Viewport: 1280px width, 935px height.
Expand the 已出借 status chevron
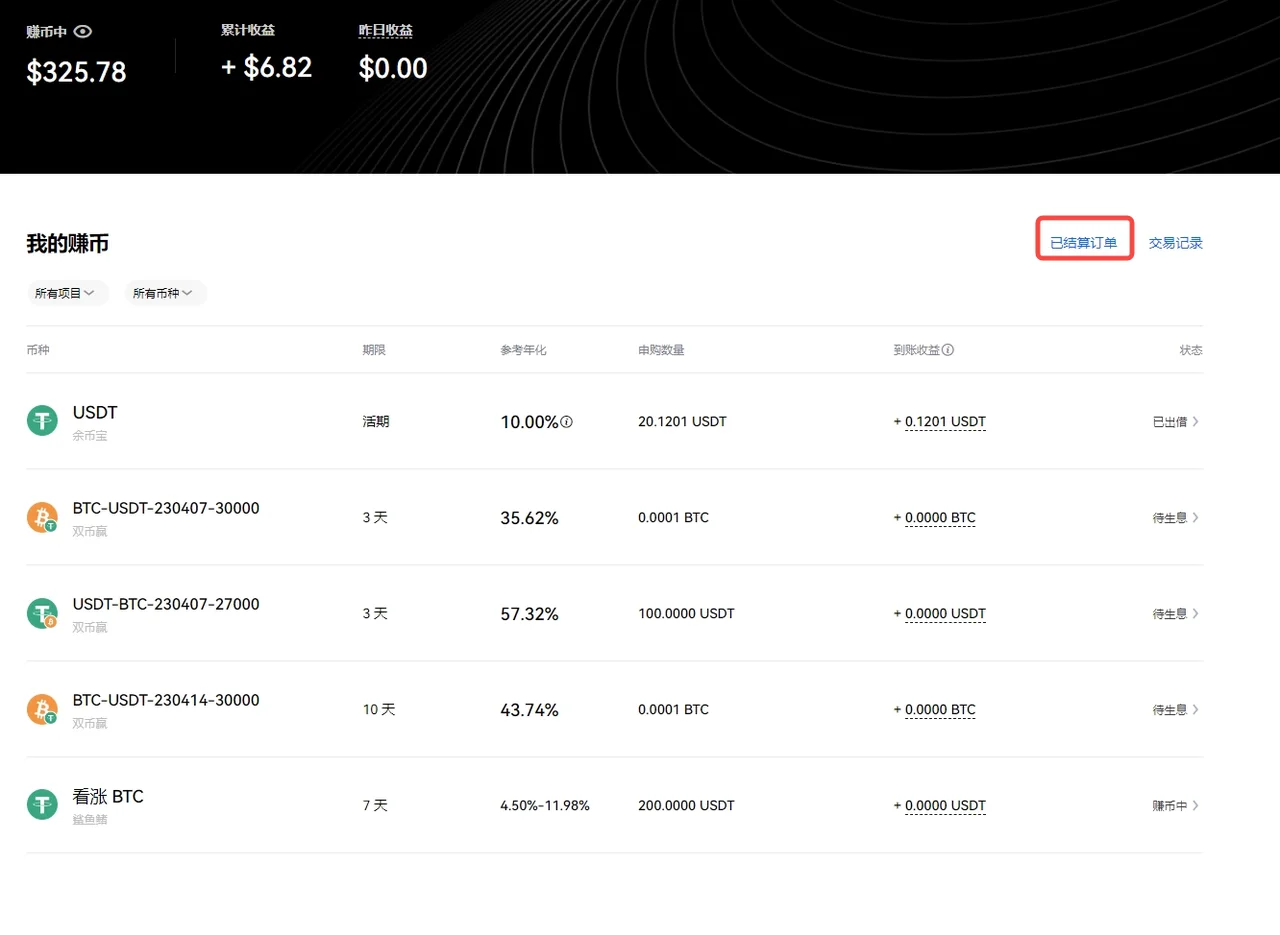coord(1196,421)
